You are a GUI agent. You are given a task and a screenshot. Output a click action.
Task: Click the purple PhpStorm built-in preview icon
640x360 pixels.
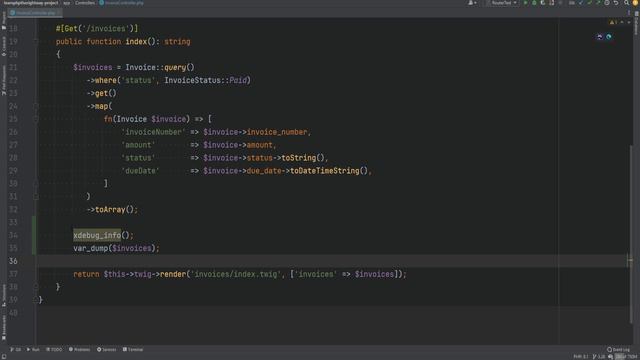click(600, 37)
